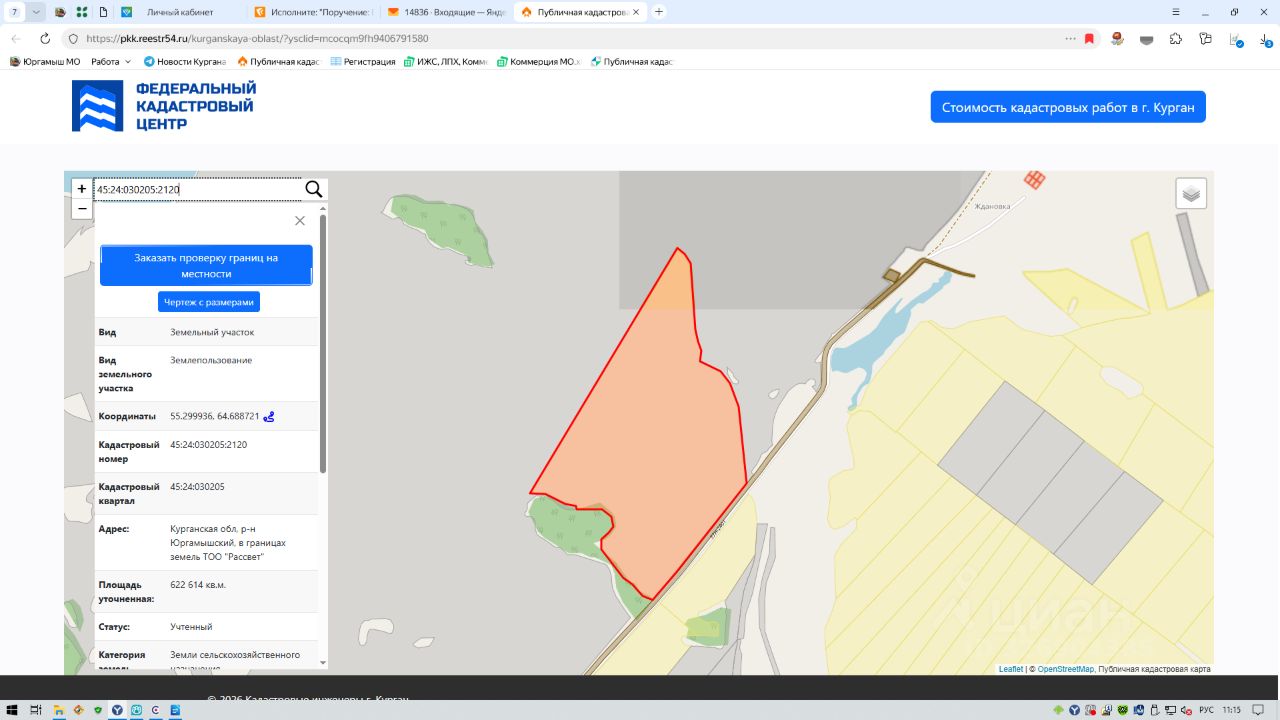Zoom in the map with plus button
1280x720 pixels.
click(82, 189)
